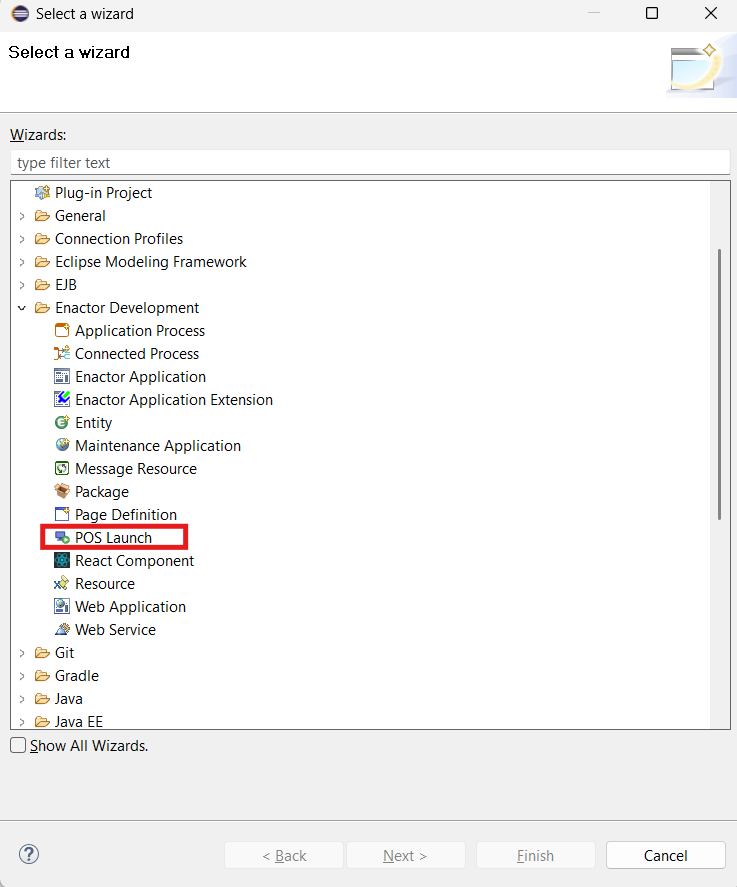Image resolution: width=737 pixels, height=887 pixels.
Task: Click the Entity wizard icon
Action: (62, 423)
